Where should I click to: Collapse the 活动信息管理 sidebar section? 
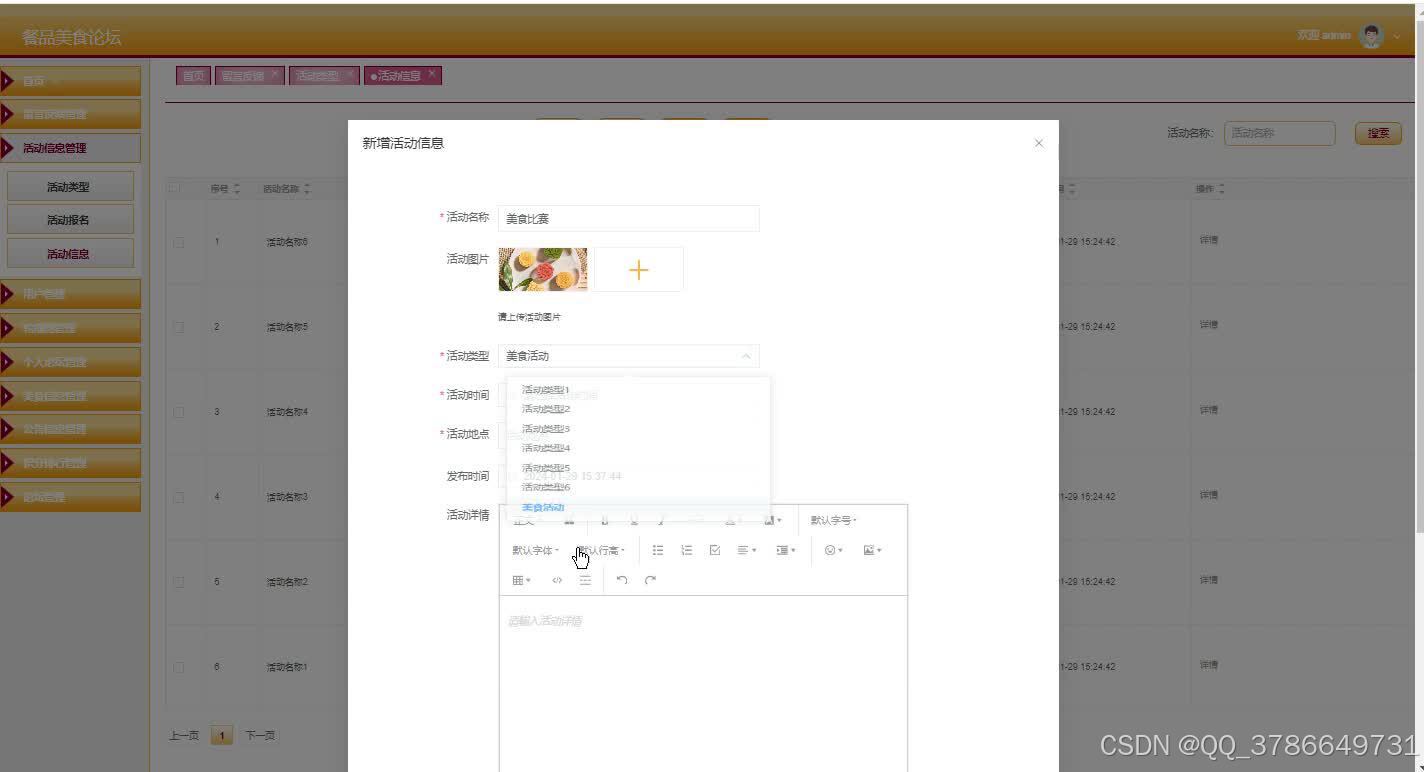70,148
